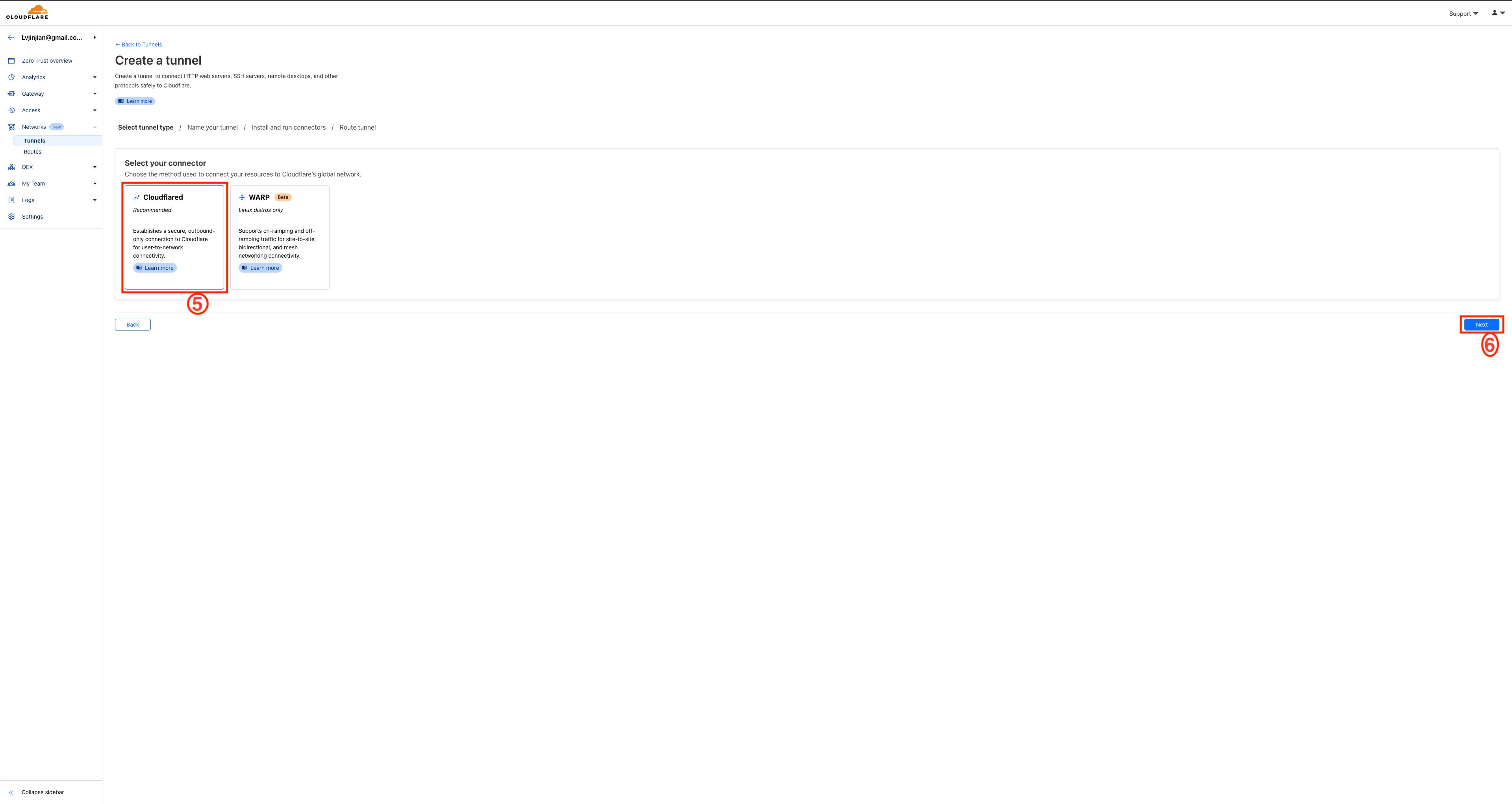The height and width of the screenshot is (804, 1512).
Task: Open the Routes submenu item
Action: click(x=33, y=152)
